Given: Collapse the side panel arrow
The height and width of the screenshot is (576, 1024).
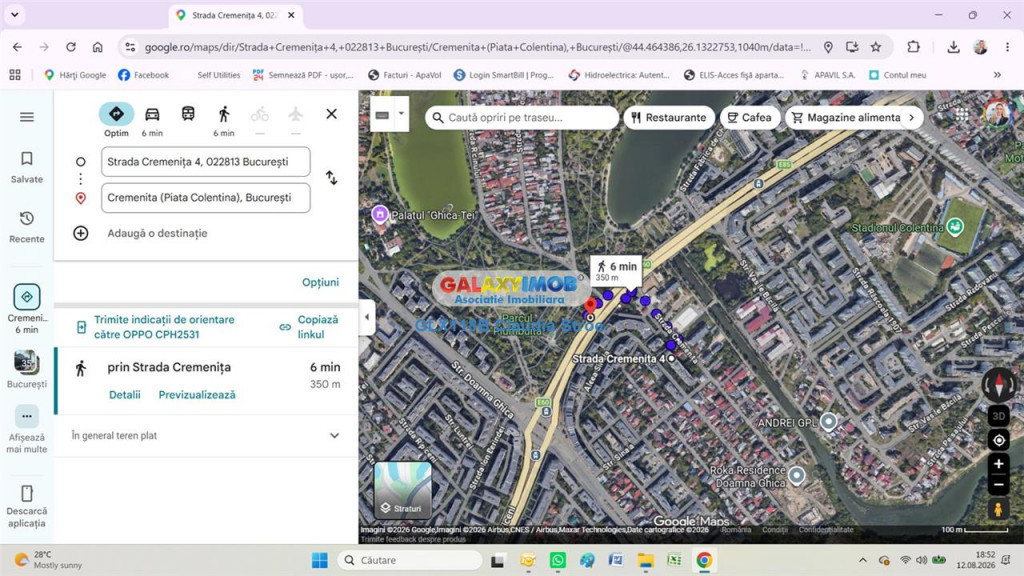Looking at the screenshot, I should click(x=366, y=317).
